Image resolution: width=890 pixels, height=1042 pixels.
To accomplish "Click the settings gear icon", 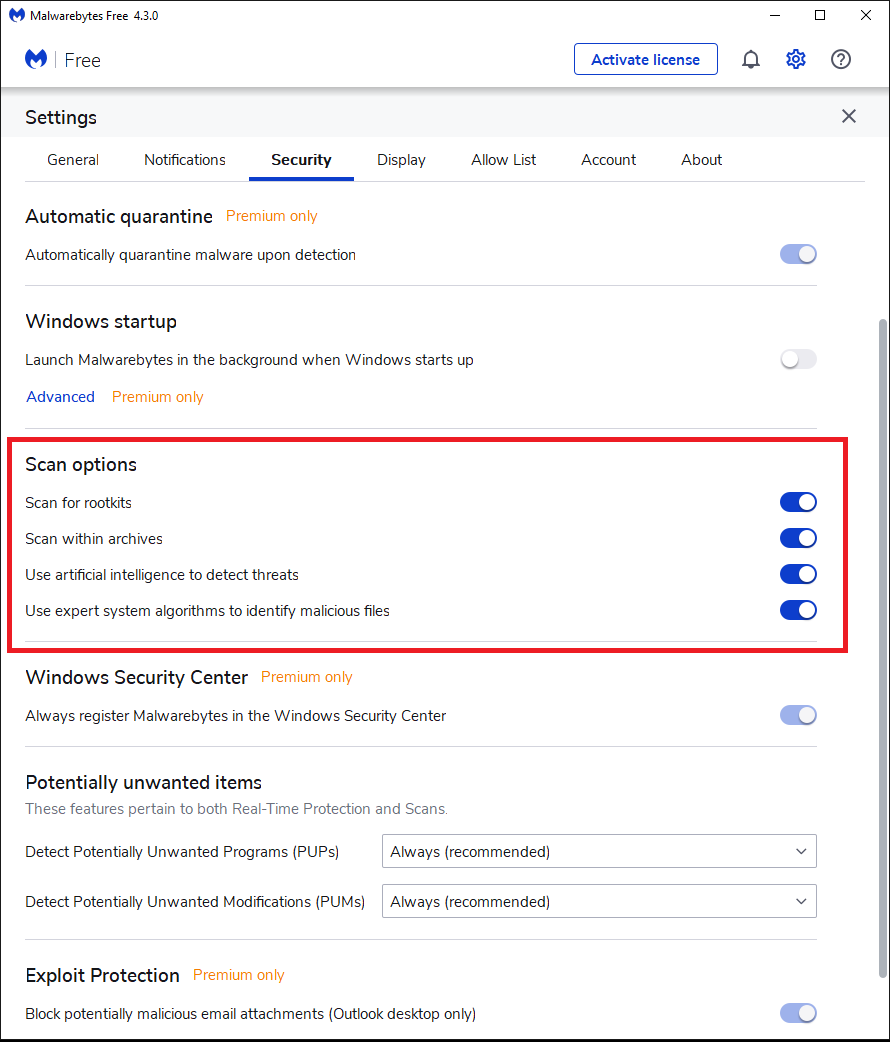I will [796, 60].
